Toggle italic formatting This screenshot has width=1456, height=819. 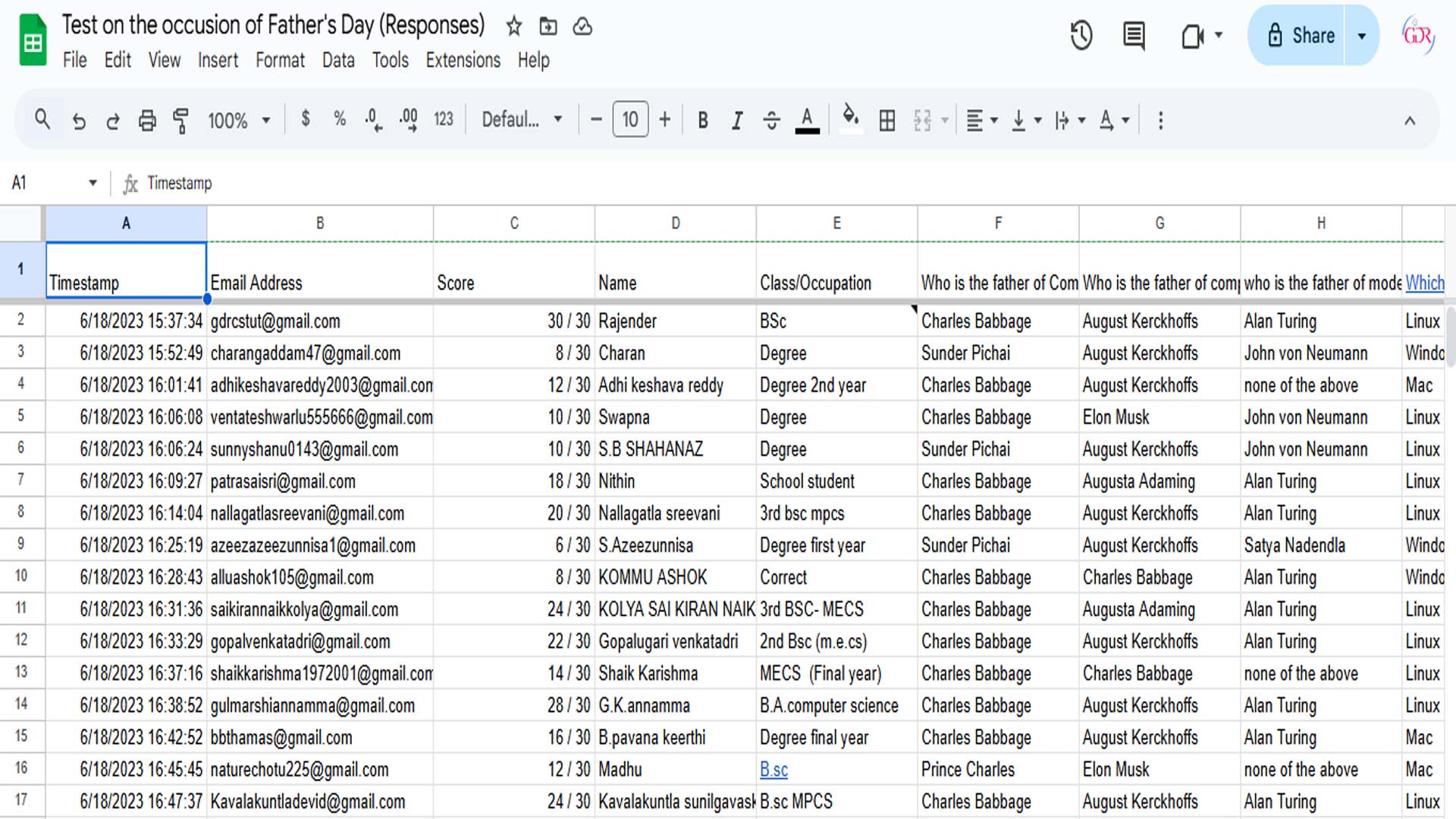(736, 121)
